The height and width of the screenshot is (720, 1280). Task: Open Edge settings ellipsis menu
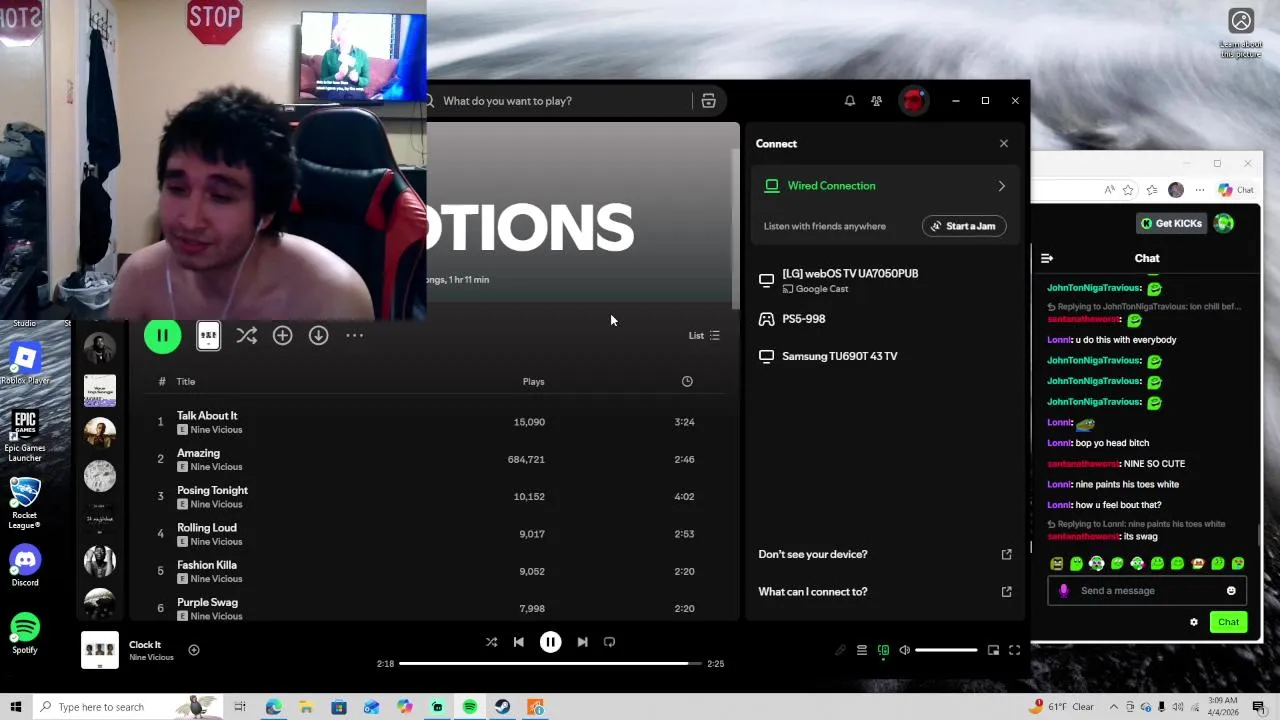pos(1200,190)
